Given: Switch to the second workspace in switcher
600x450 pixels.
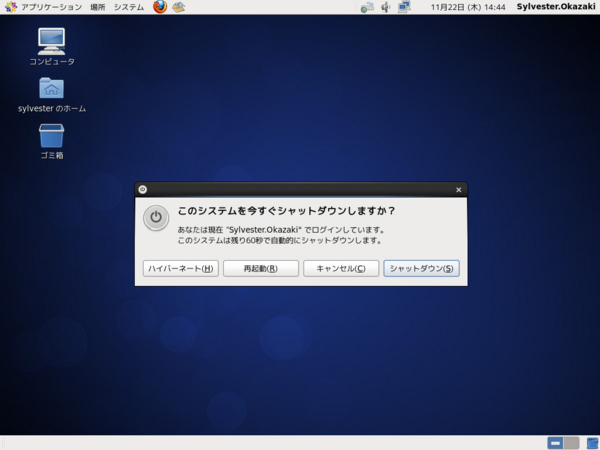Looking at the screenshot, I should 571,443.
